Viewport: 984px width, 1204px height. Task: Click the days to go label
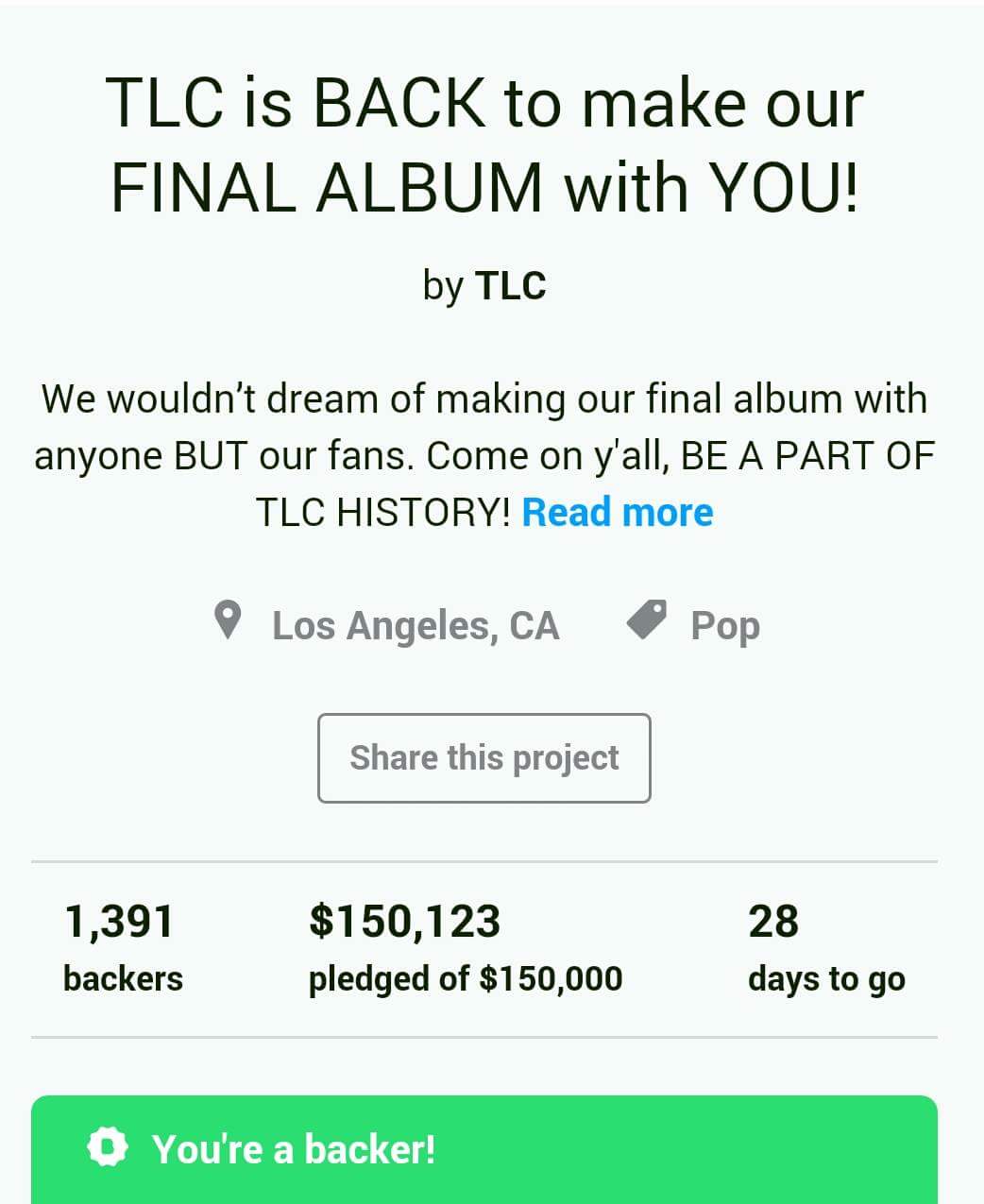[x=826, y=979]
